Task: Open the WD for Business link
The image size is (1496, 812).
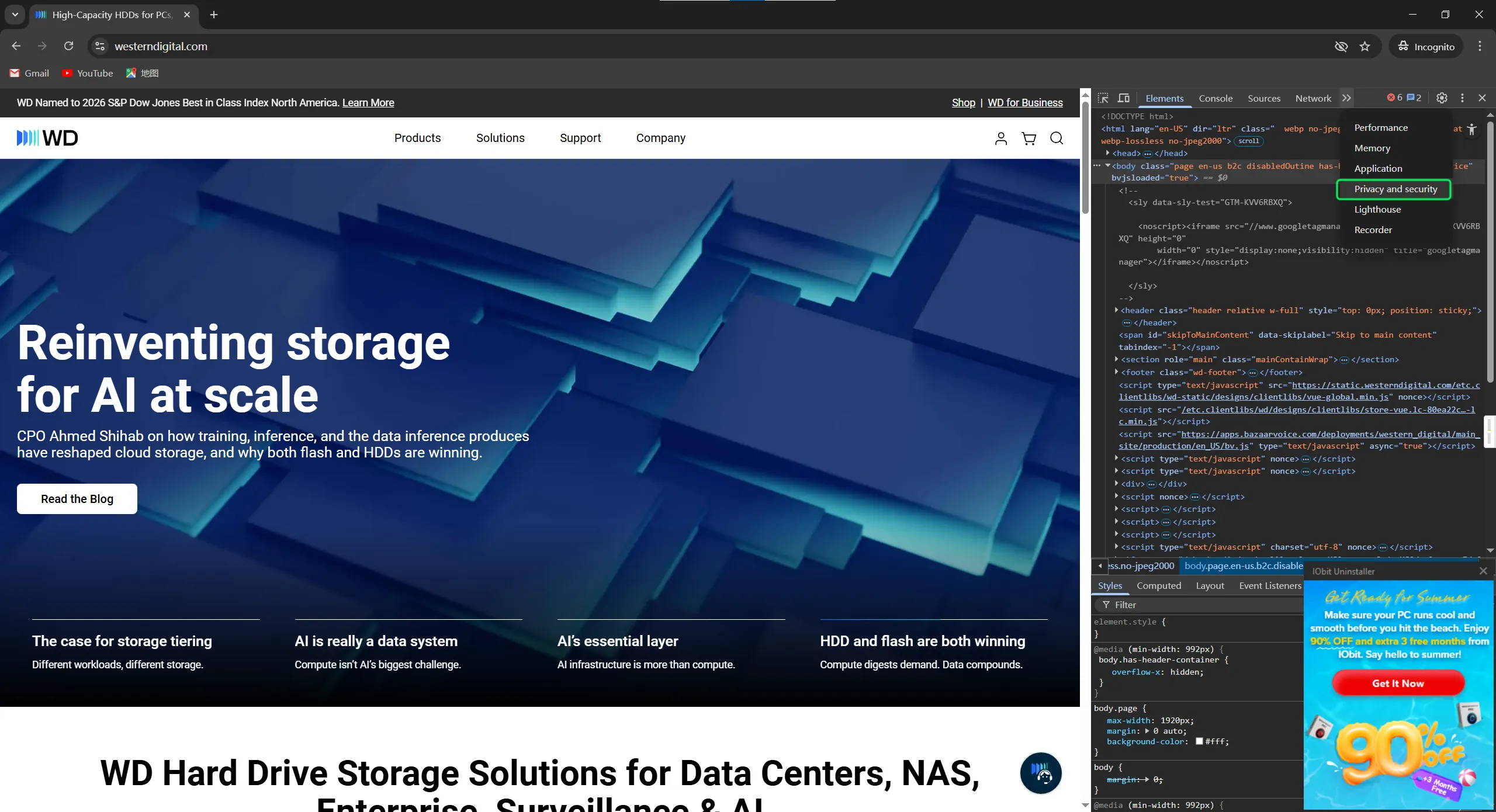Action: click(x=1025, y=103)
